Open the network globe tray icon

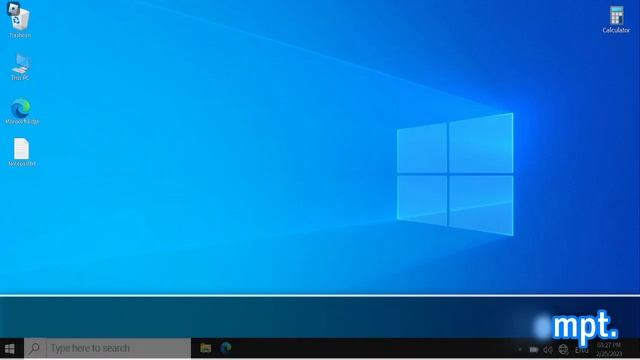point(563,349)
